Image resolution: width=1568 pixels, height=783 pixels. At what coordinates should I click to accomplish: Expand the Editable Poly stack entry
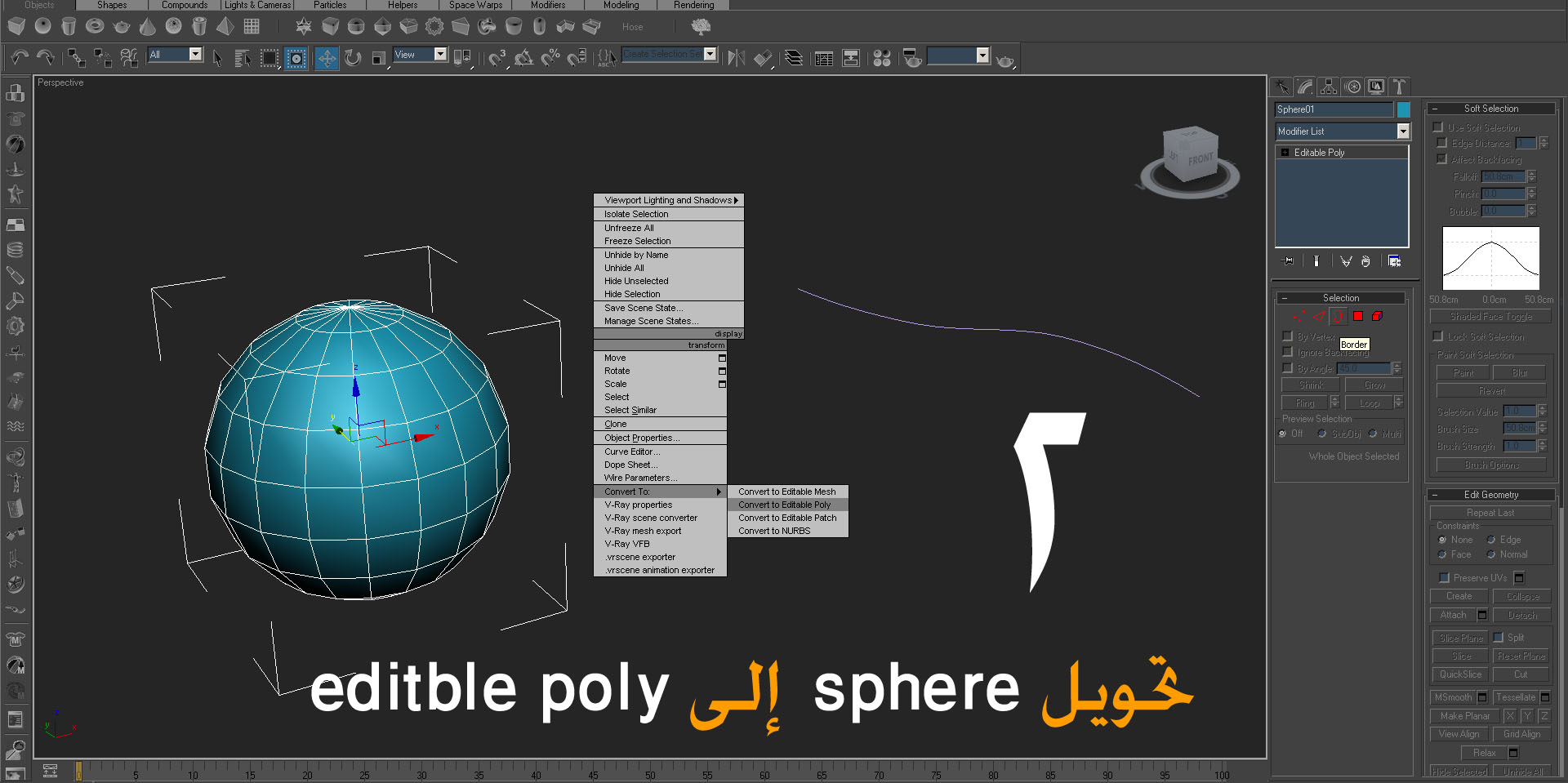coord(1285,153)
